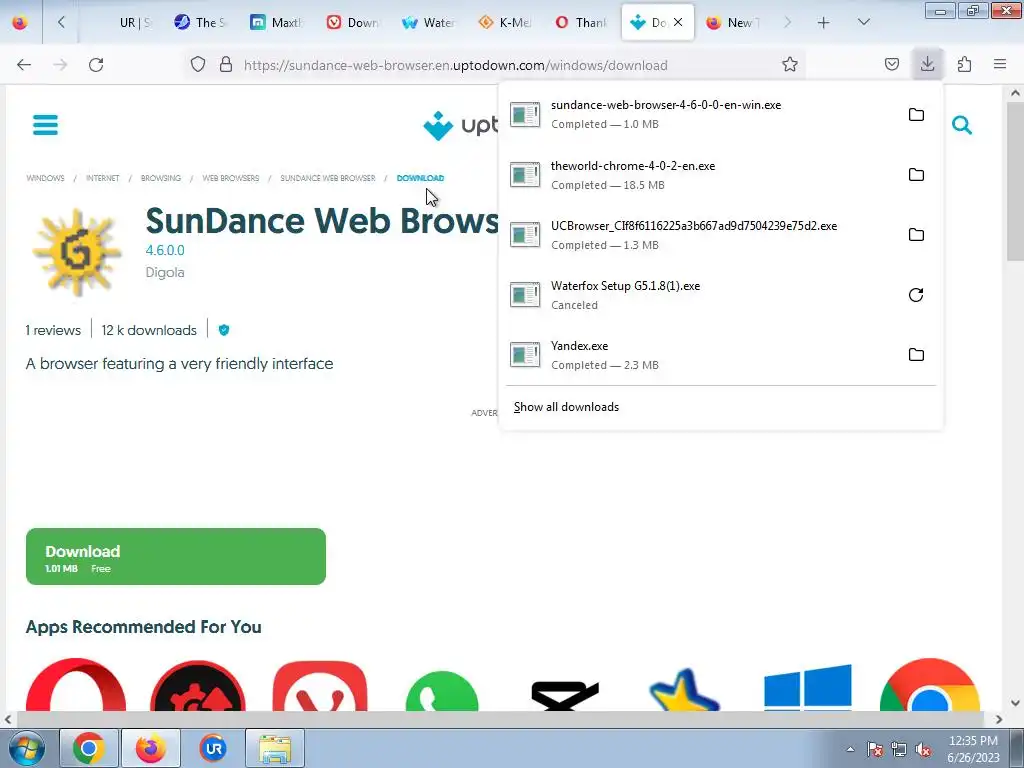
Task: Open the recommended Opera app icon
Action: click(x=76, y=684)
